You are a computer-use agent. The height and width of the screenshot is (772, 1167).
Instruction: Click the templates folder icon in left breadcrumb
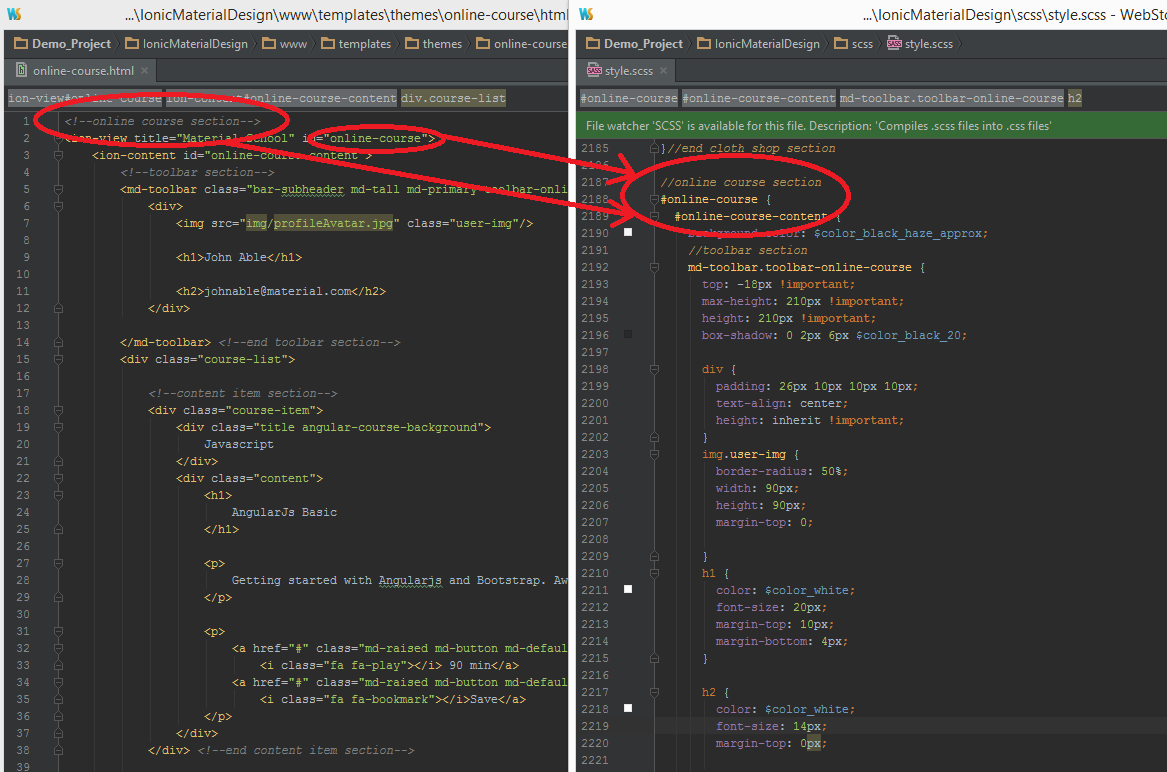327,44
